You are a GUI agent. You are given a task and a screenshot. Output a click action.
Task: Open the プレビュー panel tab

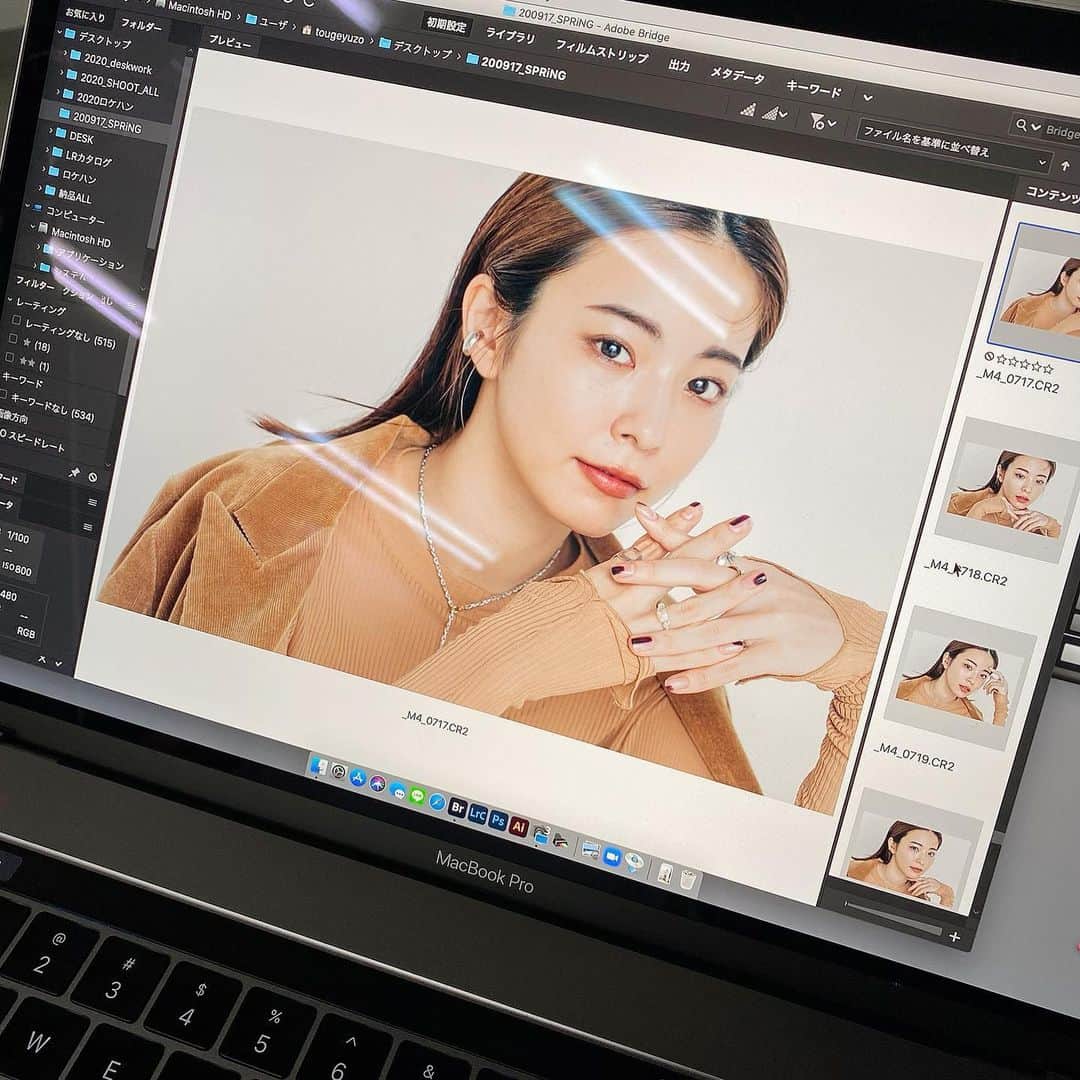coord(229,43)
